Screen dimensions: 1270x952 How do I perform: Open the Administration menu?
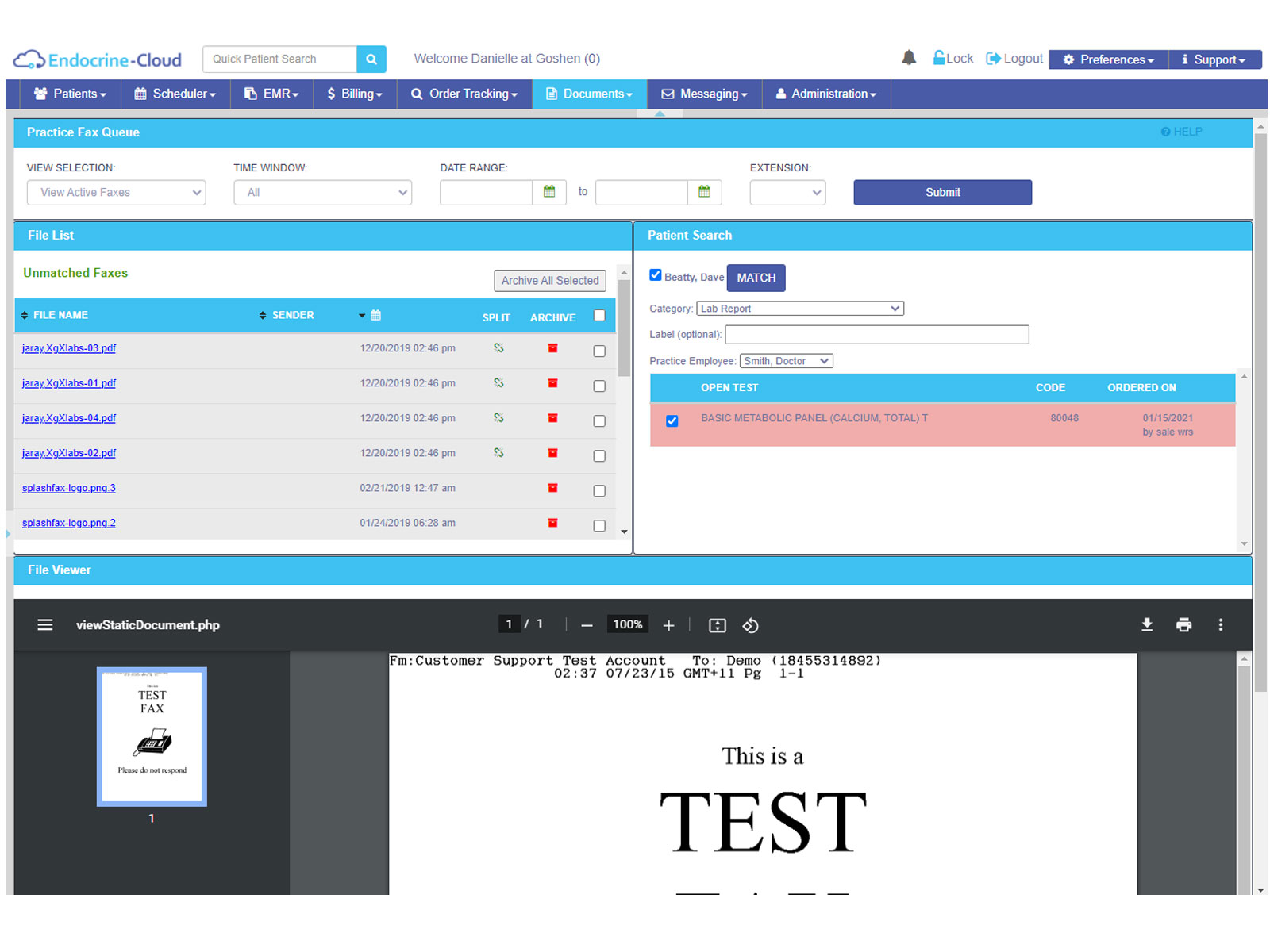(826, 94)
